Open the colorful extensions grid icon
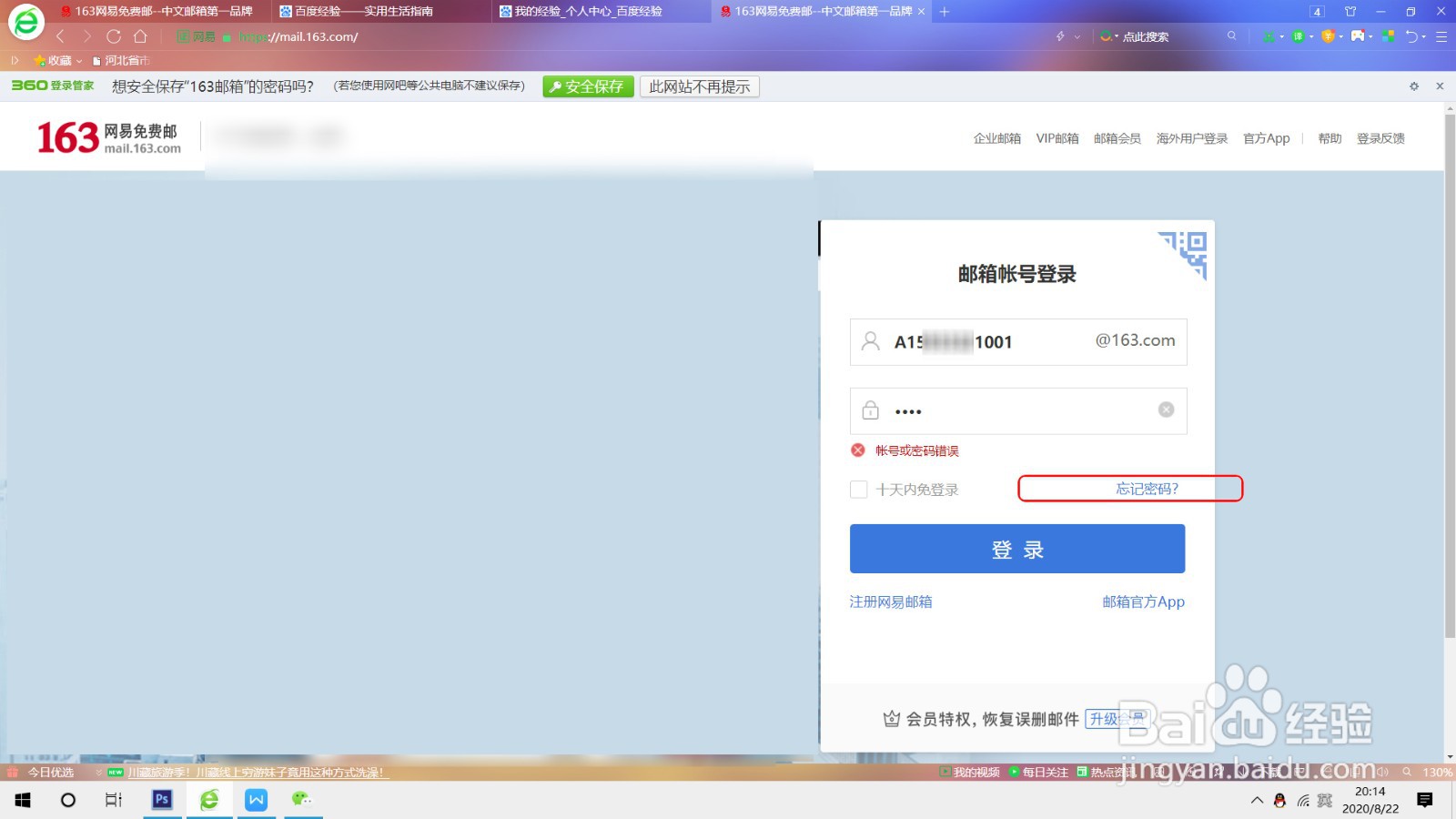Screen dimensions: 1456x819 1389,36
